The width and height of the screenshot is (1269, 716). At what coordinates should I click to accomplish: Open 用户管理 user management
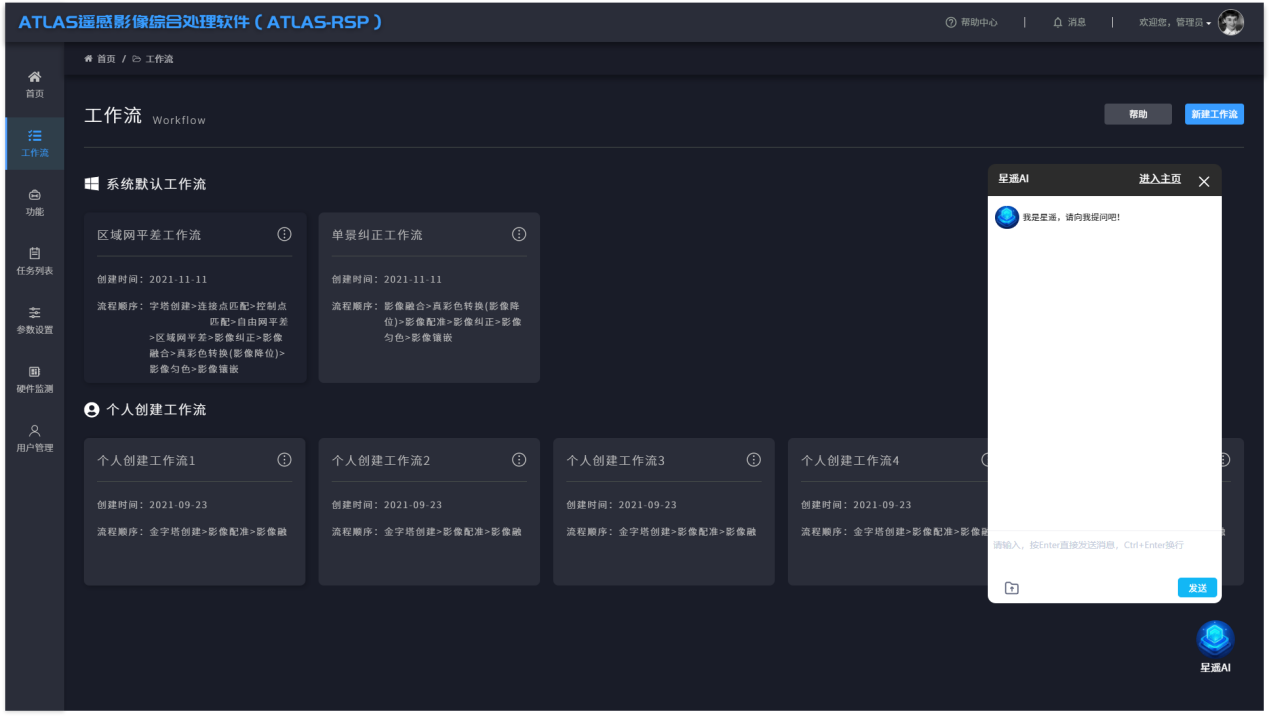coord(34,438)
